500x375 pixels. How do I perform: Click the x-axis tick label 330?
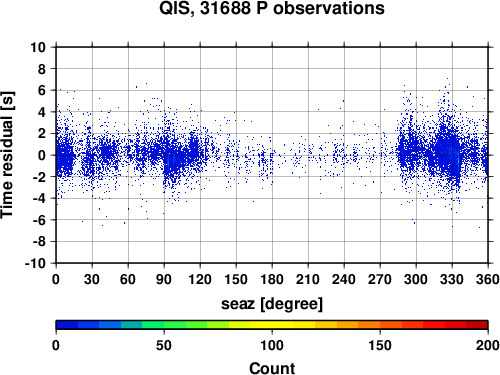coord(452,279)
